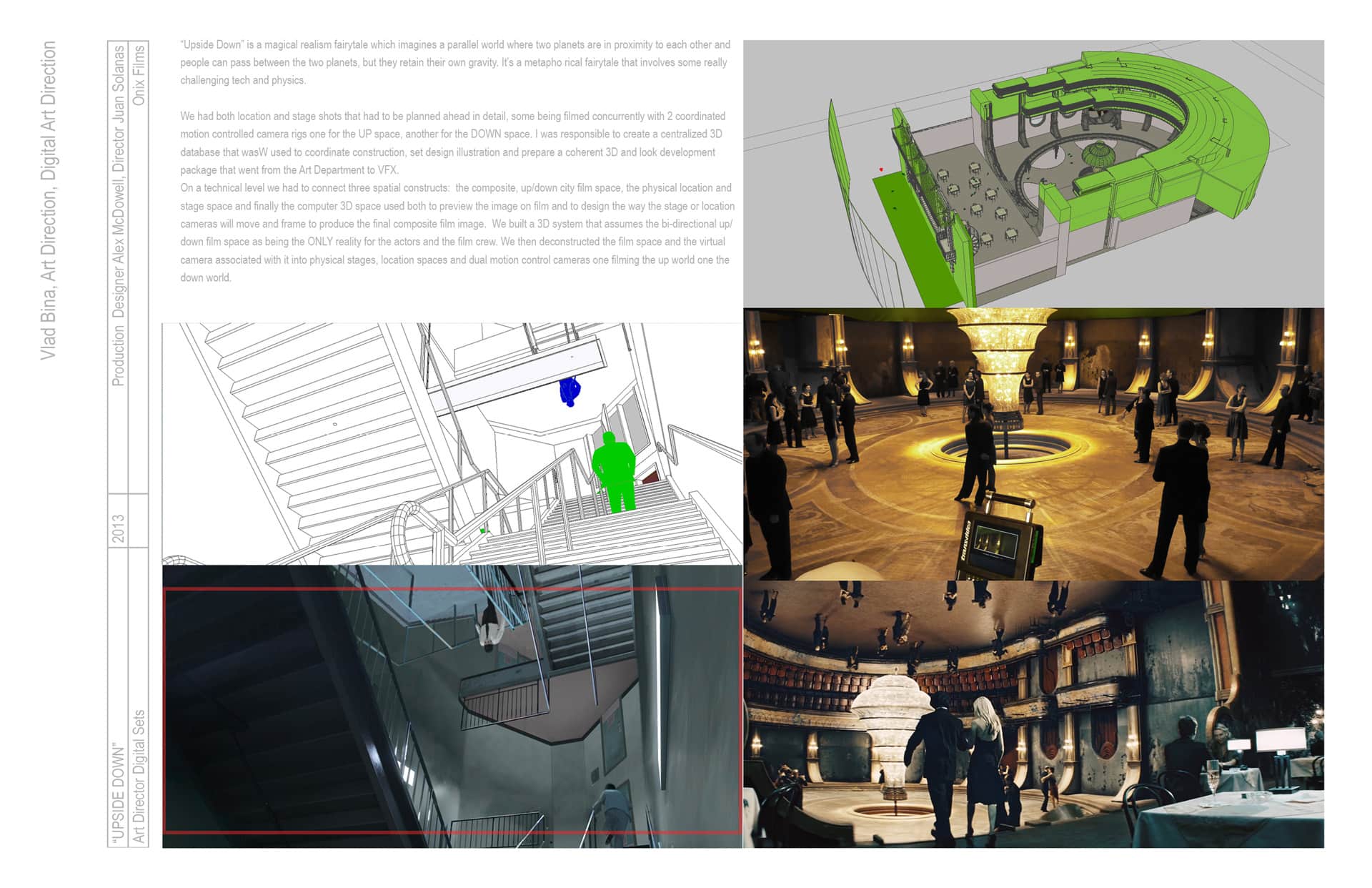The width and height of the screenshot is (1372, 888).
Task: Collapse the 2013 year section
Action: [116, 527]
